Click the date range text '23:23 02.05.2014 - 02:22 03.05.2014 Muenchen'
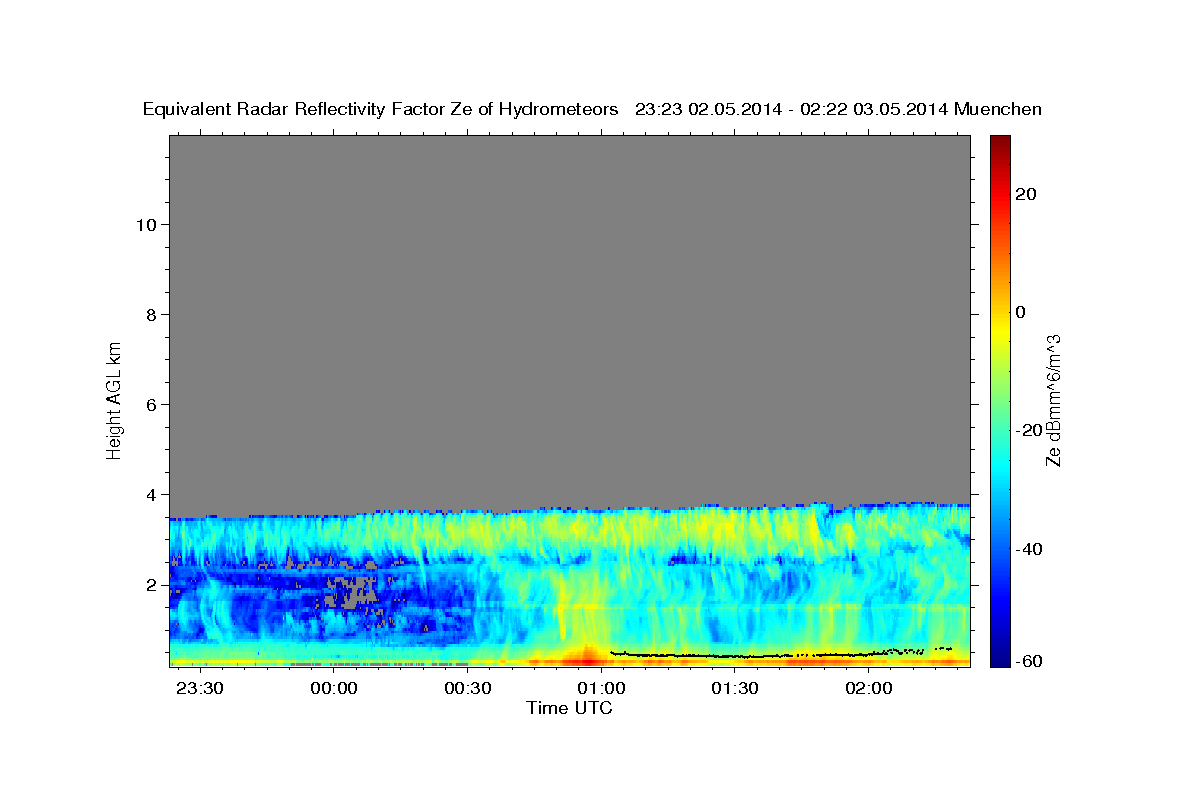The image size is (1200, 800). (x=838, y=110)
